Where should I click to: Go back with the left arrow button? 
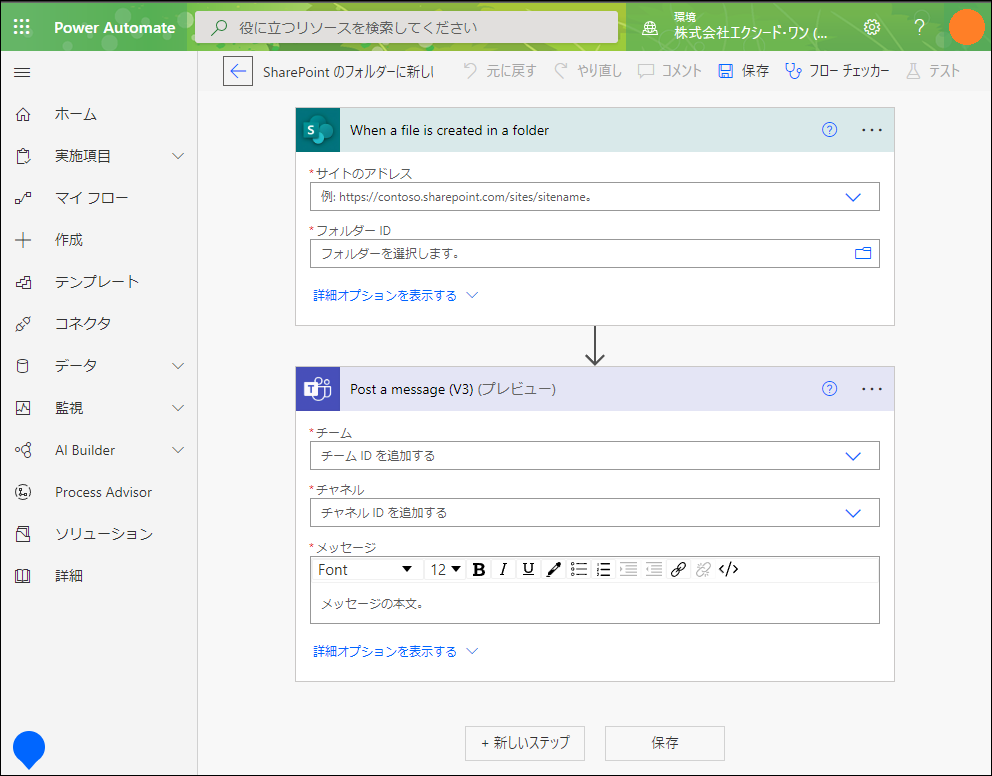point(238,71)
